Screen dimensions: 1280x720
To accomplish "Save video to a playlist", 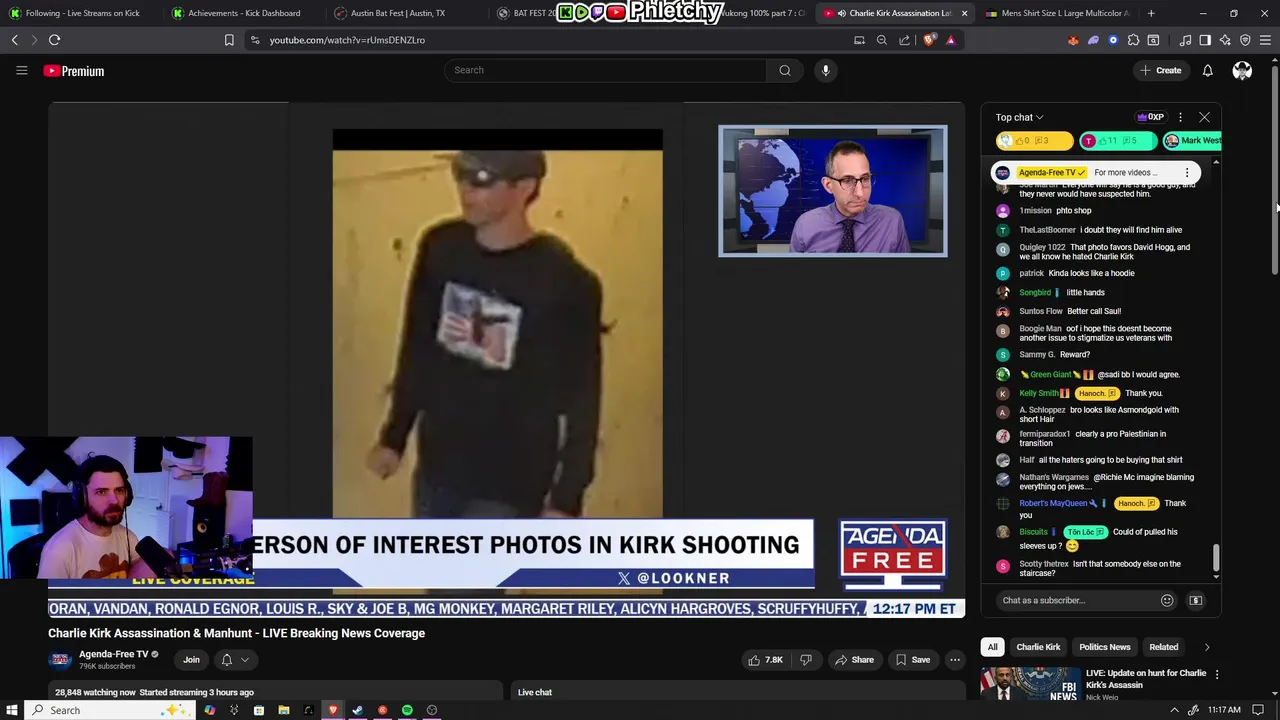I will (913, 660).
